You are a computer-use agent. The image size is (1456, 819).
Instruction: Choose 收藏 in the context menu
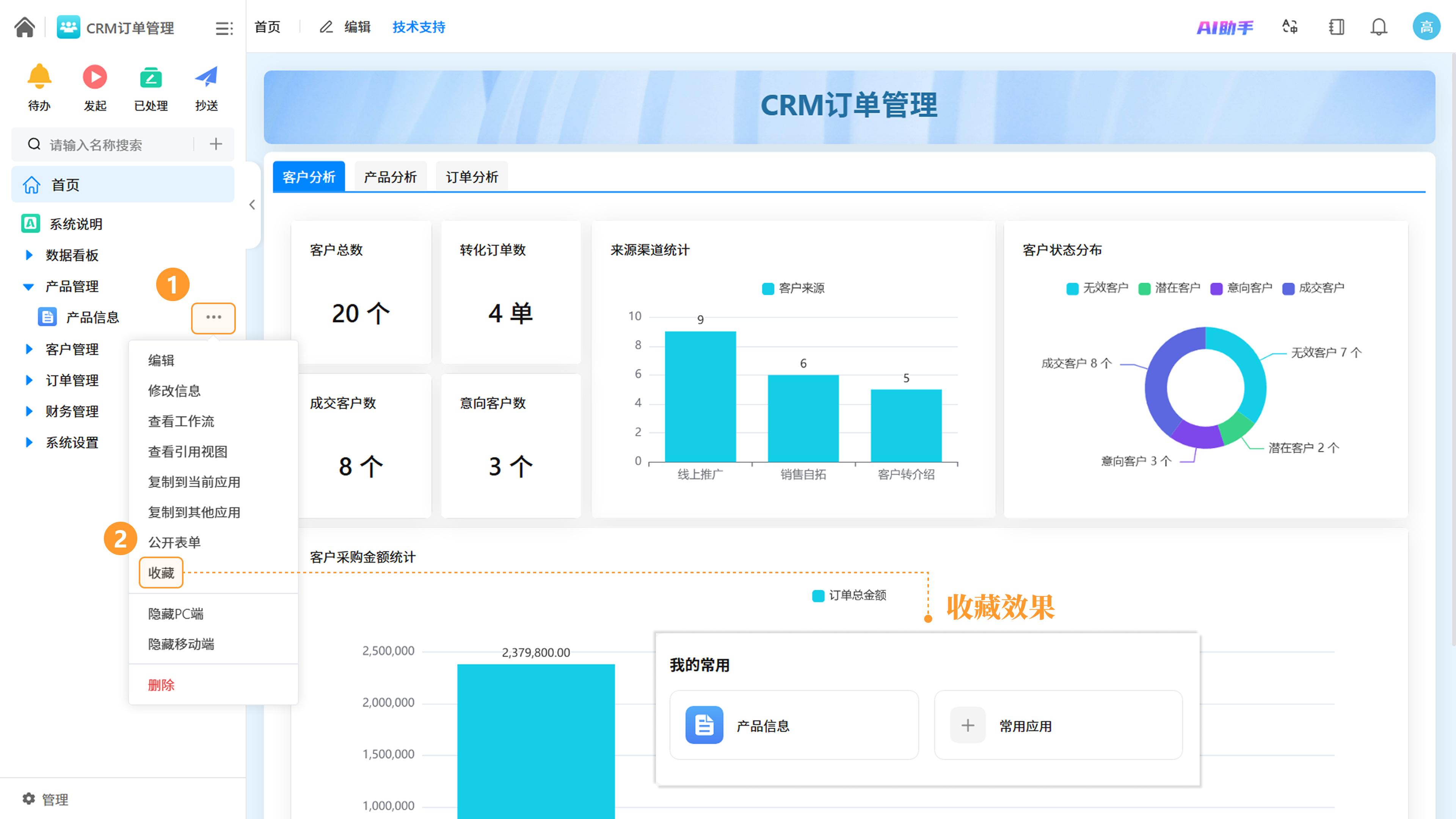(161, 573)
